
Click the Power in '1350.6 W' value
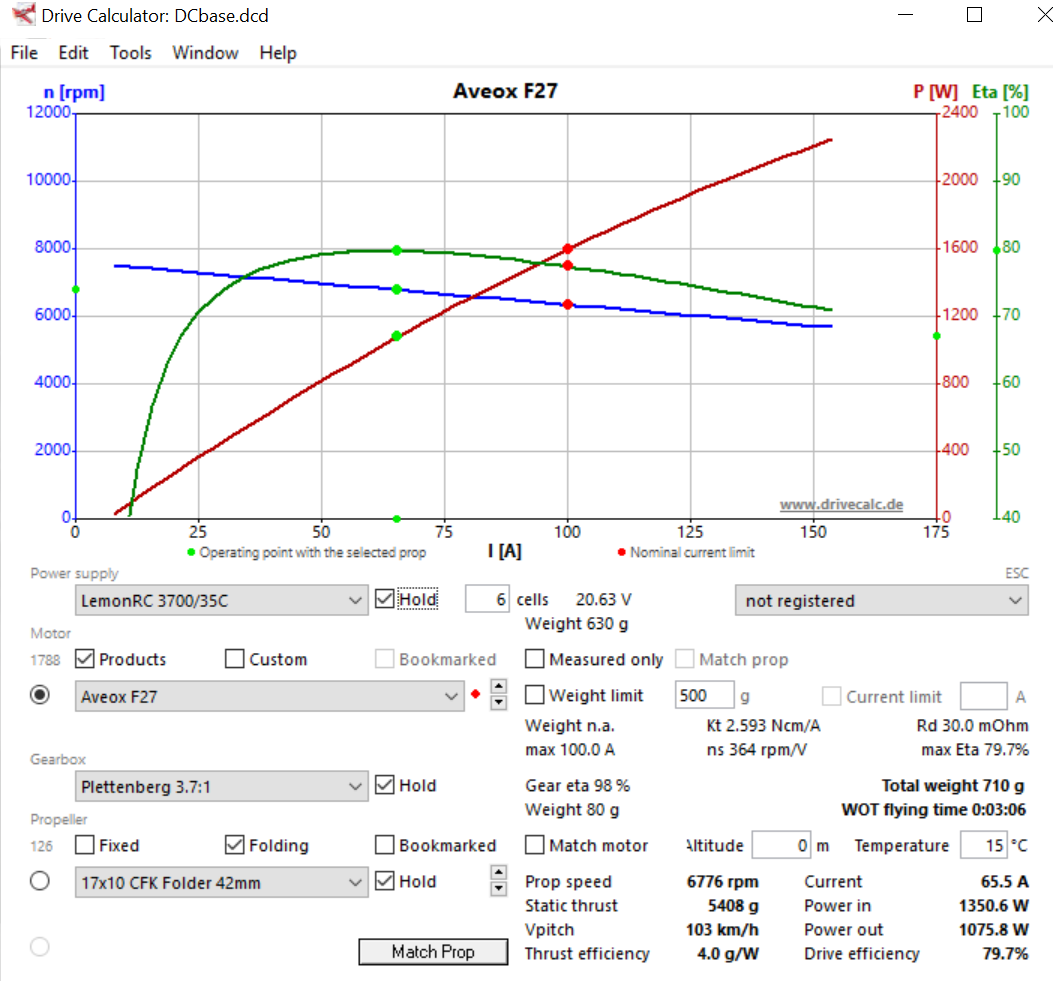point(993,905)
